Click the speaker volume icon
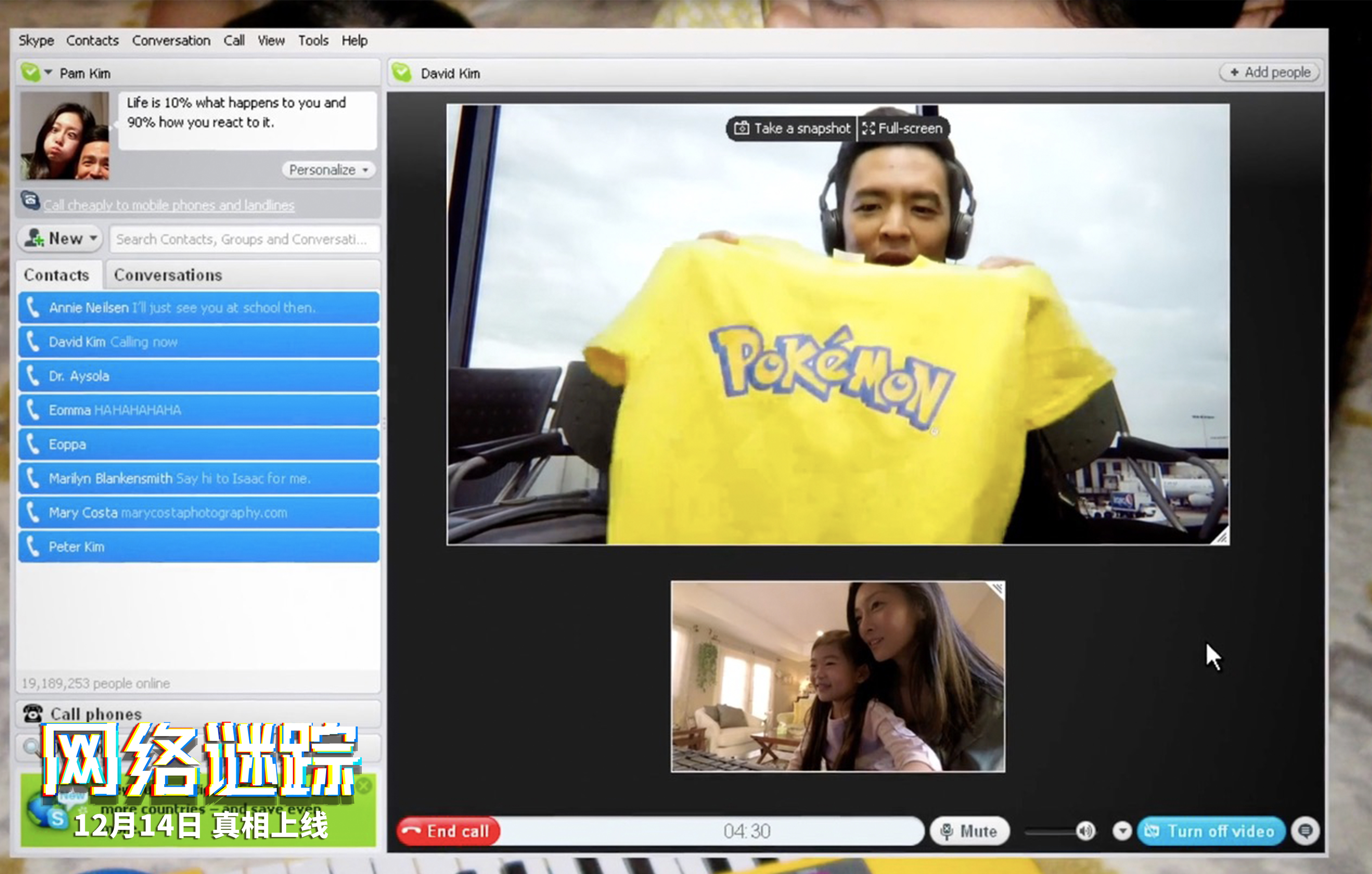1372x874 pixels. pos(1085,831)
